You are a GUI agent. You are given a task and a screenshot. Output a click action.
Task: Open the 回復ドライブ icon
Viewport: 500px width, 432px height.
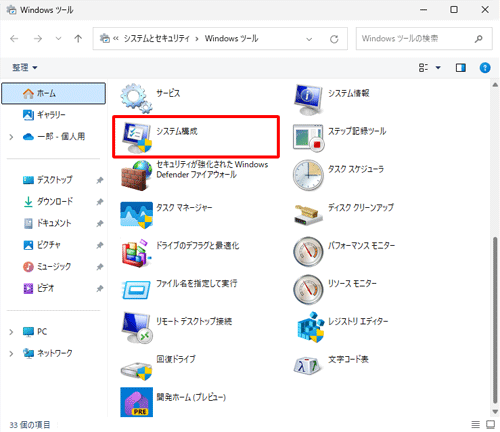(137, 371)
